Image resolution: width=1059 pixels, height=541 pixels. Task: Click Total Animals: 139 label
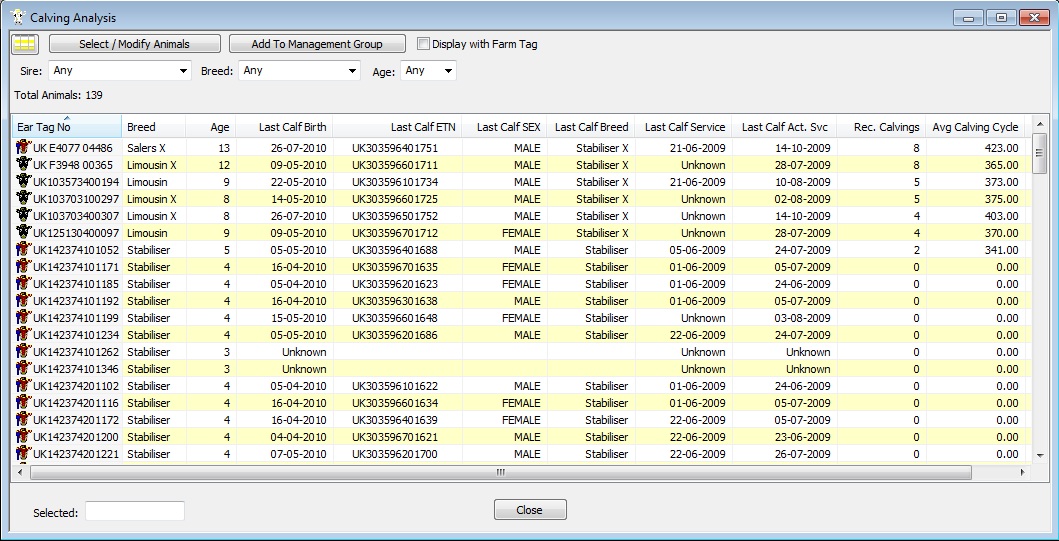tap(59, 95)
